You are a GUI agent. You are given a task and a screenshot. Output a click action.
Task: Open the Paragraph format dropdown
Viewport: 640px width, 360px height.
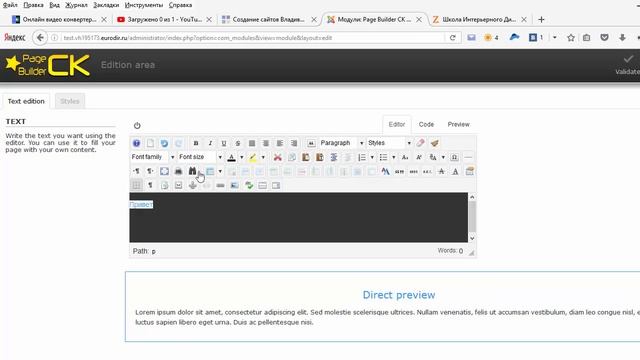click(x=341, y=143)
